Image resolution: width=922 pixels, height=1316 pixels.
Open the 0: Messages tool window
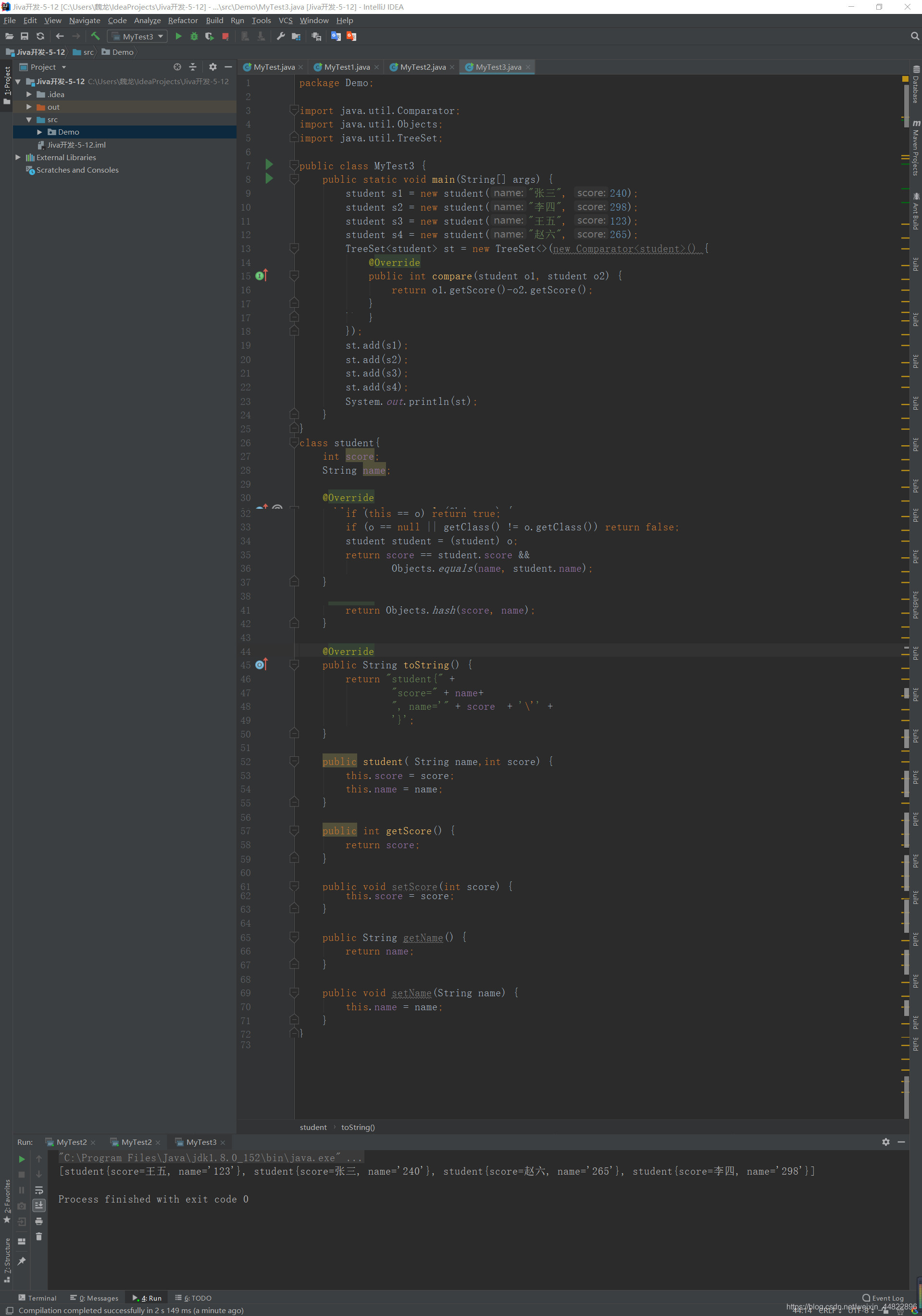tap(95, 1298)
